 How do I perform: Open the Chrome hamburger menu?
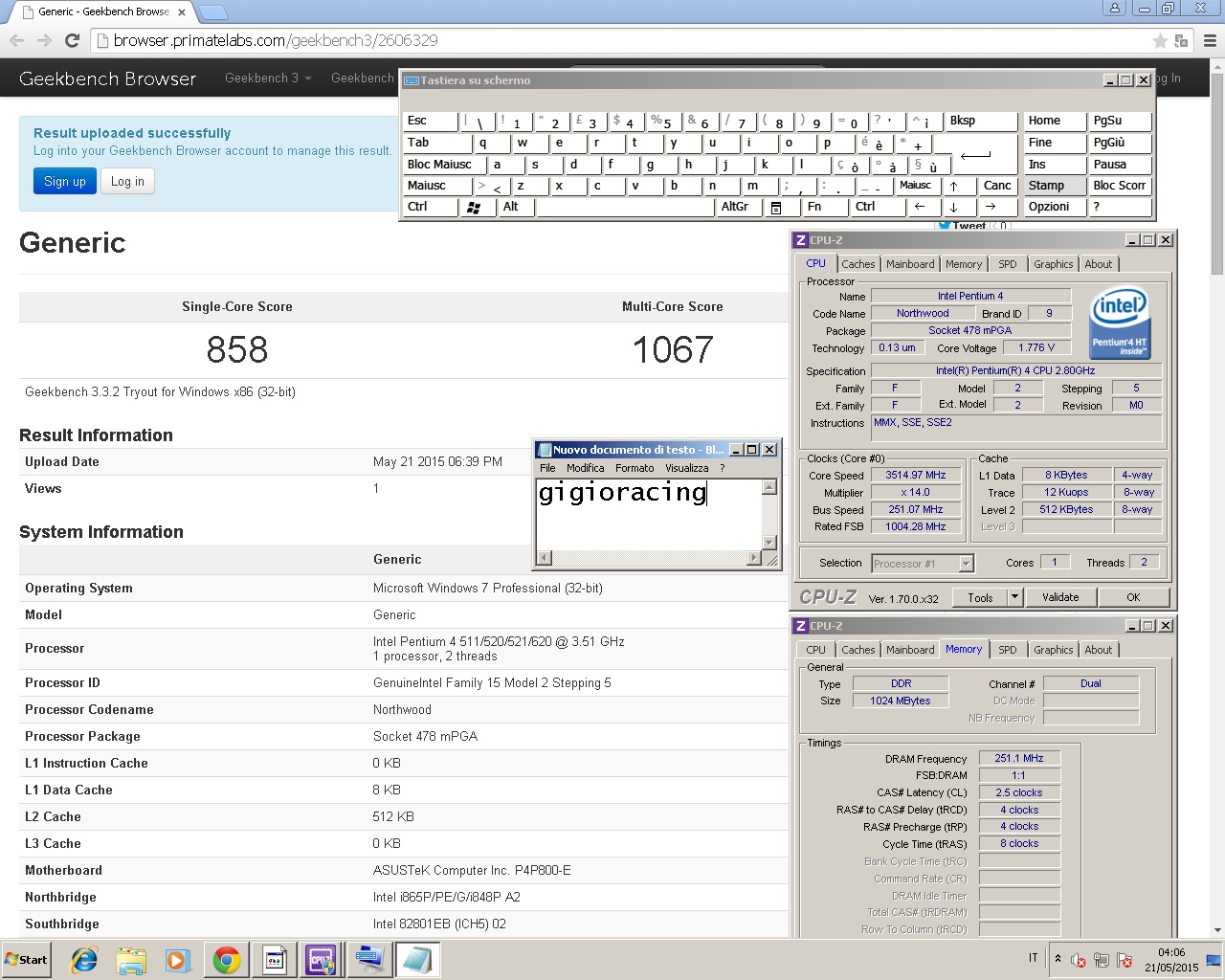(1210, 40)
